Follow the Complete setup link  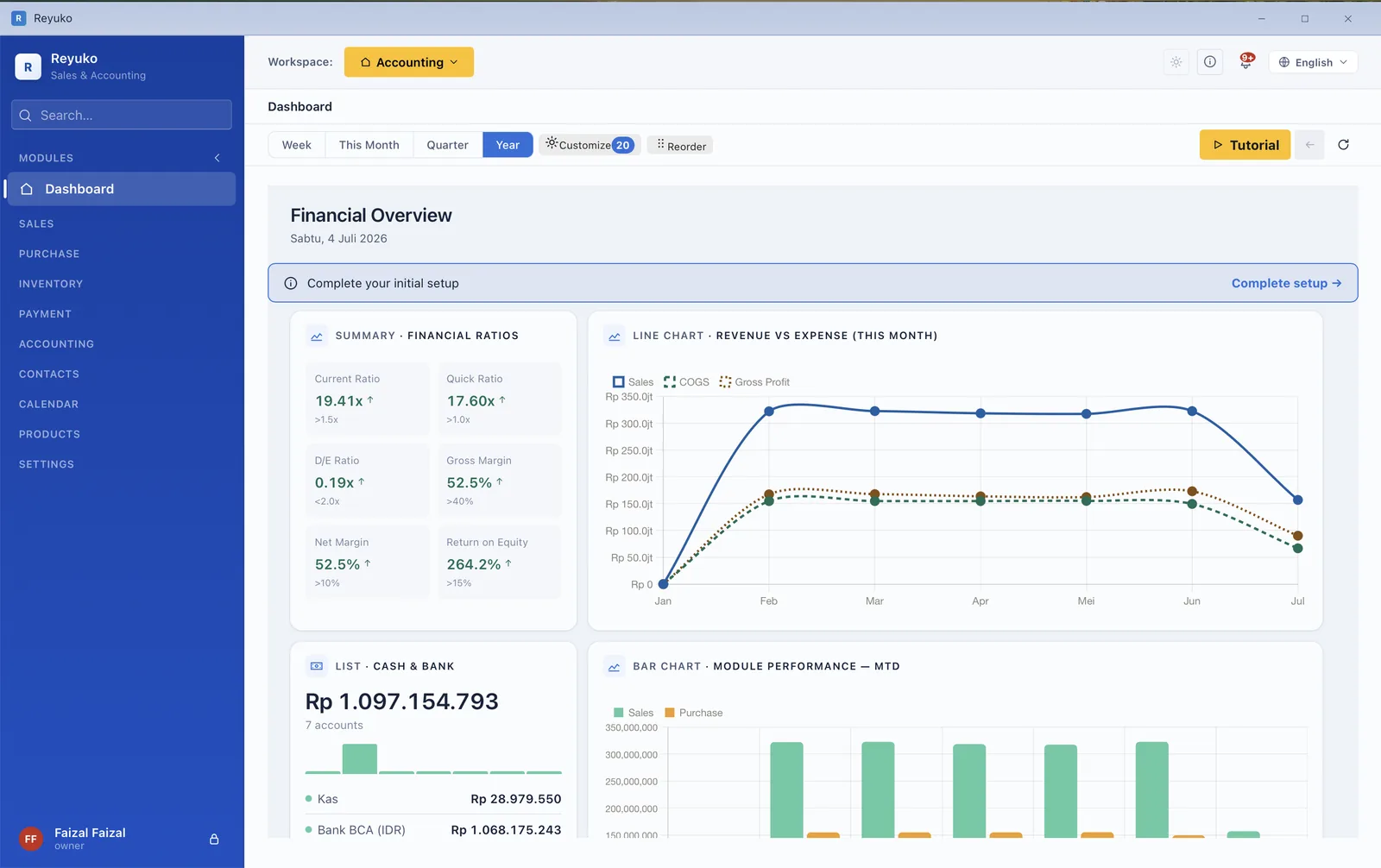point(1286,283)
